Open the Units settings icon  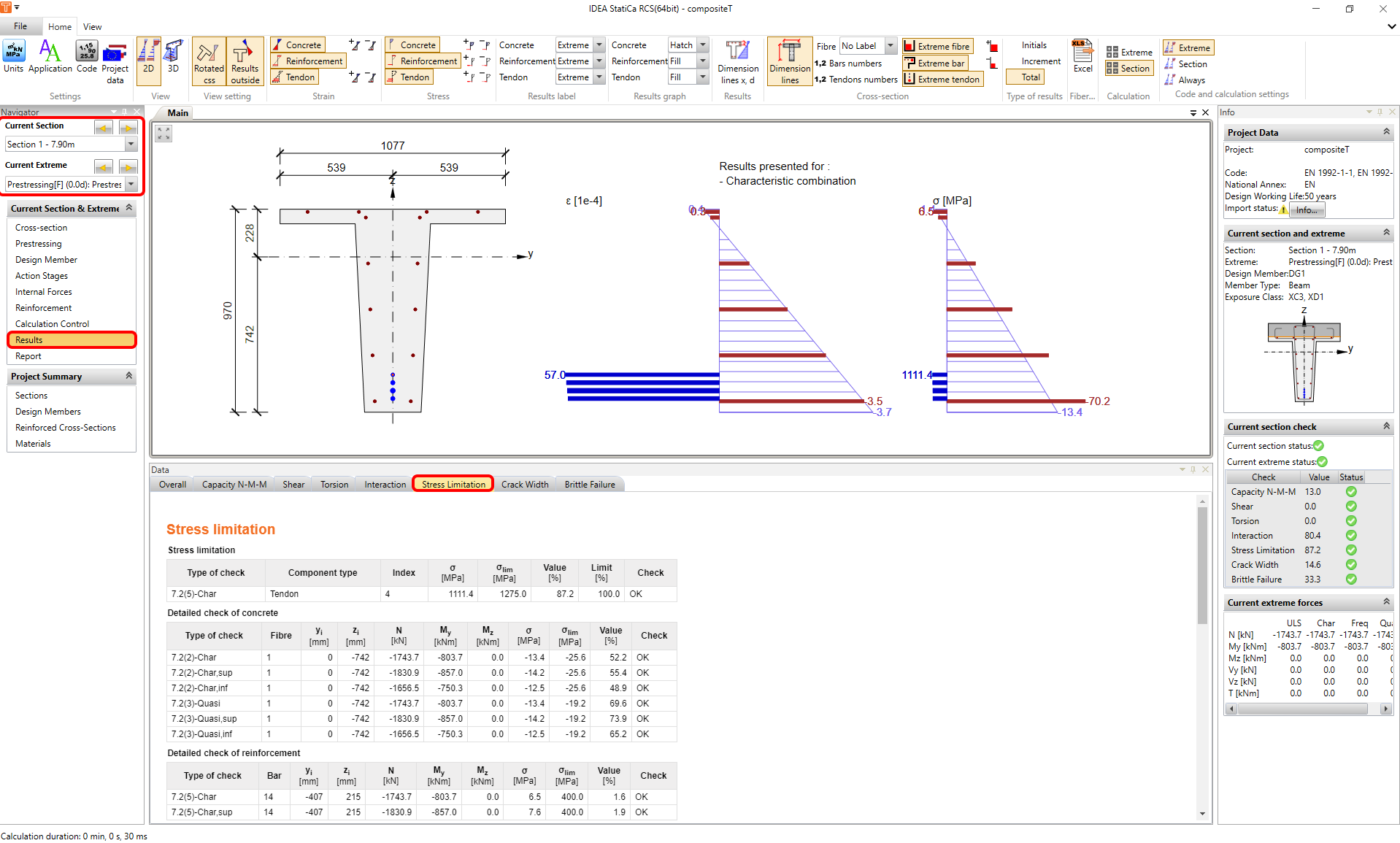click(13, 57)
